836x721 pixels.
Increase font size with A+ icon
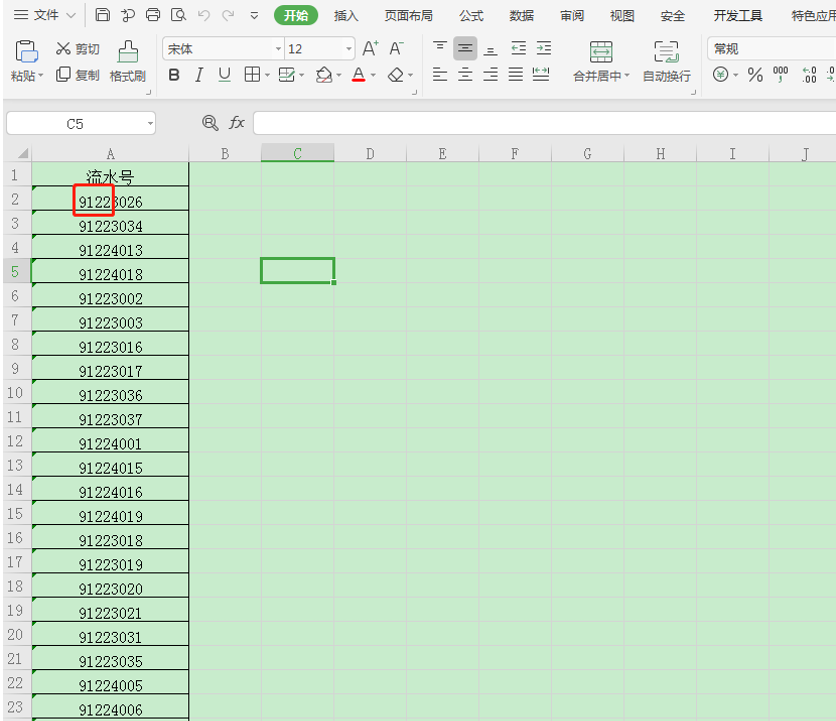tap(370, 49)
